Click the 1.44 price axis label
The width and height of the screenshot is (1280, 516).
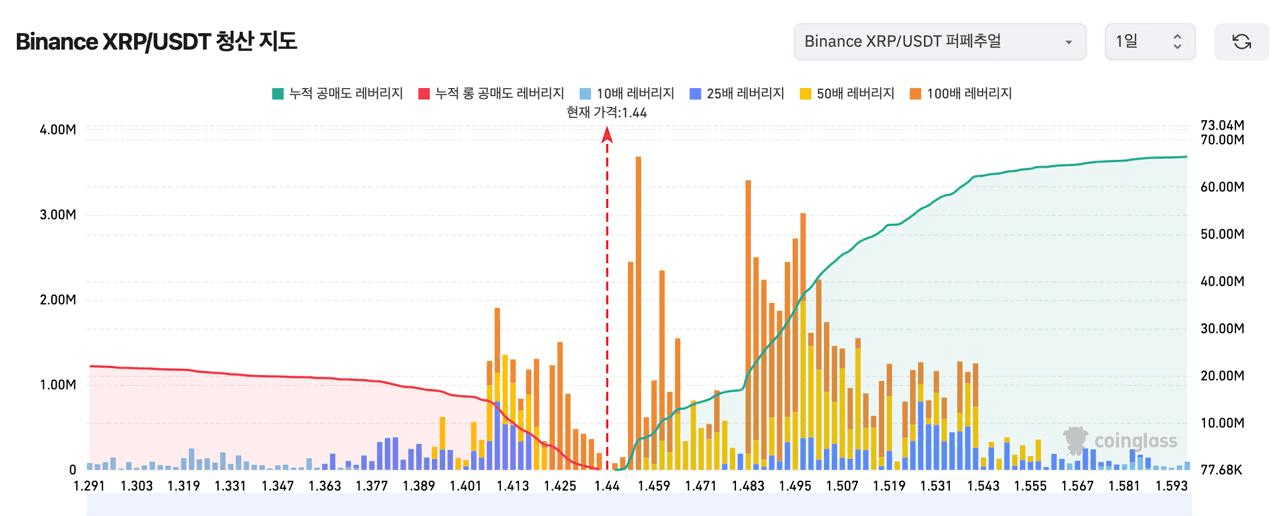pos(606,486)
